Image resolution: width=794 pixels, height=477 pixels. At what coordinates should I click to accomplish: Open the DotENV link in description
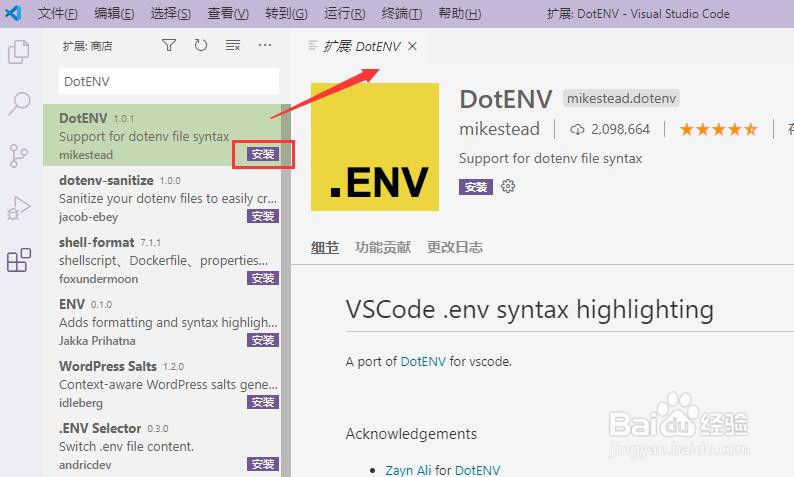tap(423, 362)
